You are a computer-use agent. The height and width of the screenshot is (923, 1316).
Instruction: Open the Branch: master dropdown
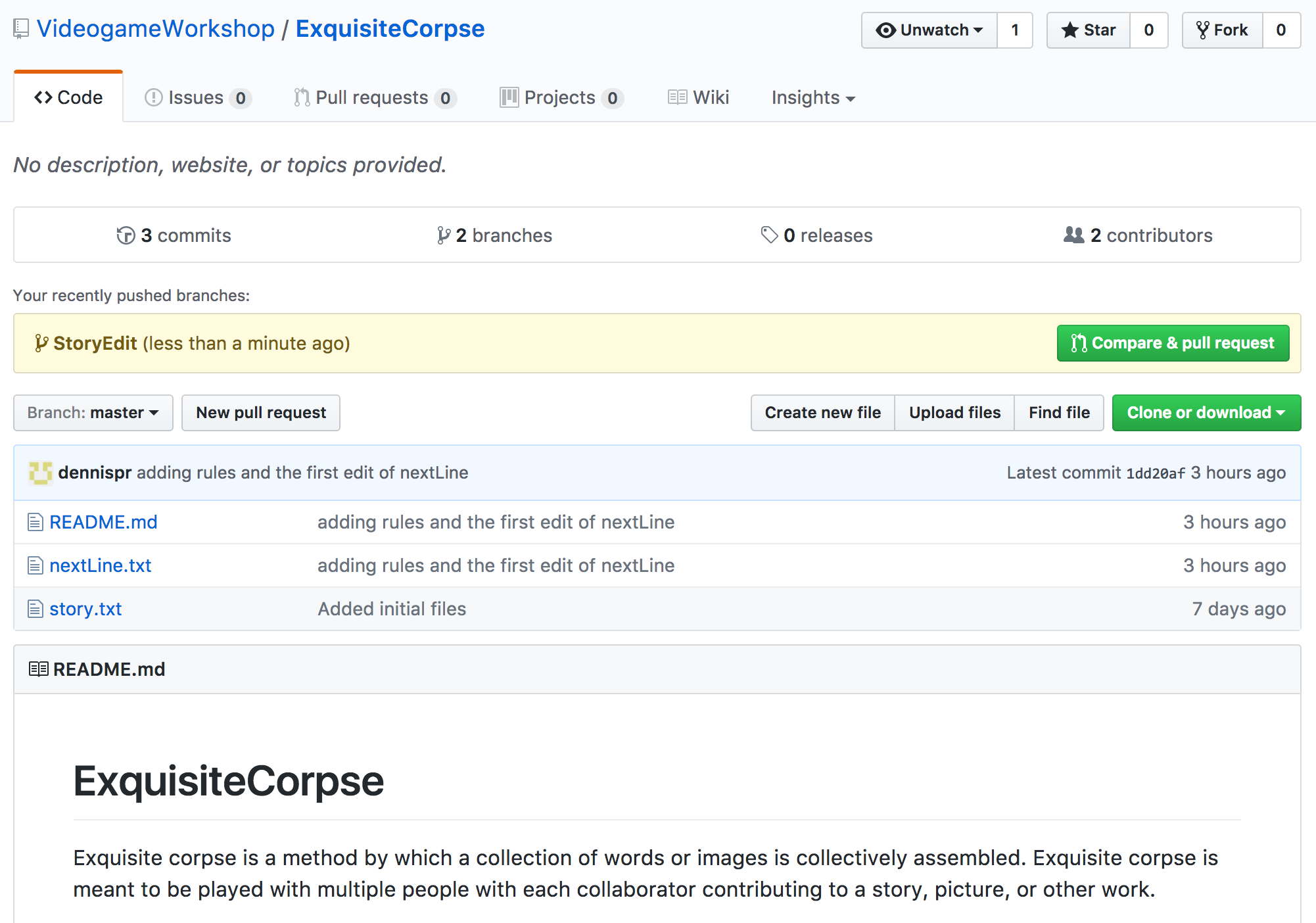93,413
